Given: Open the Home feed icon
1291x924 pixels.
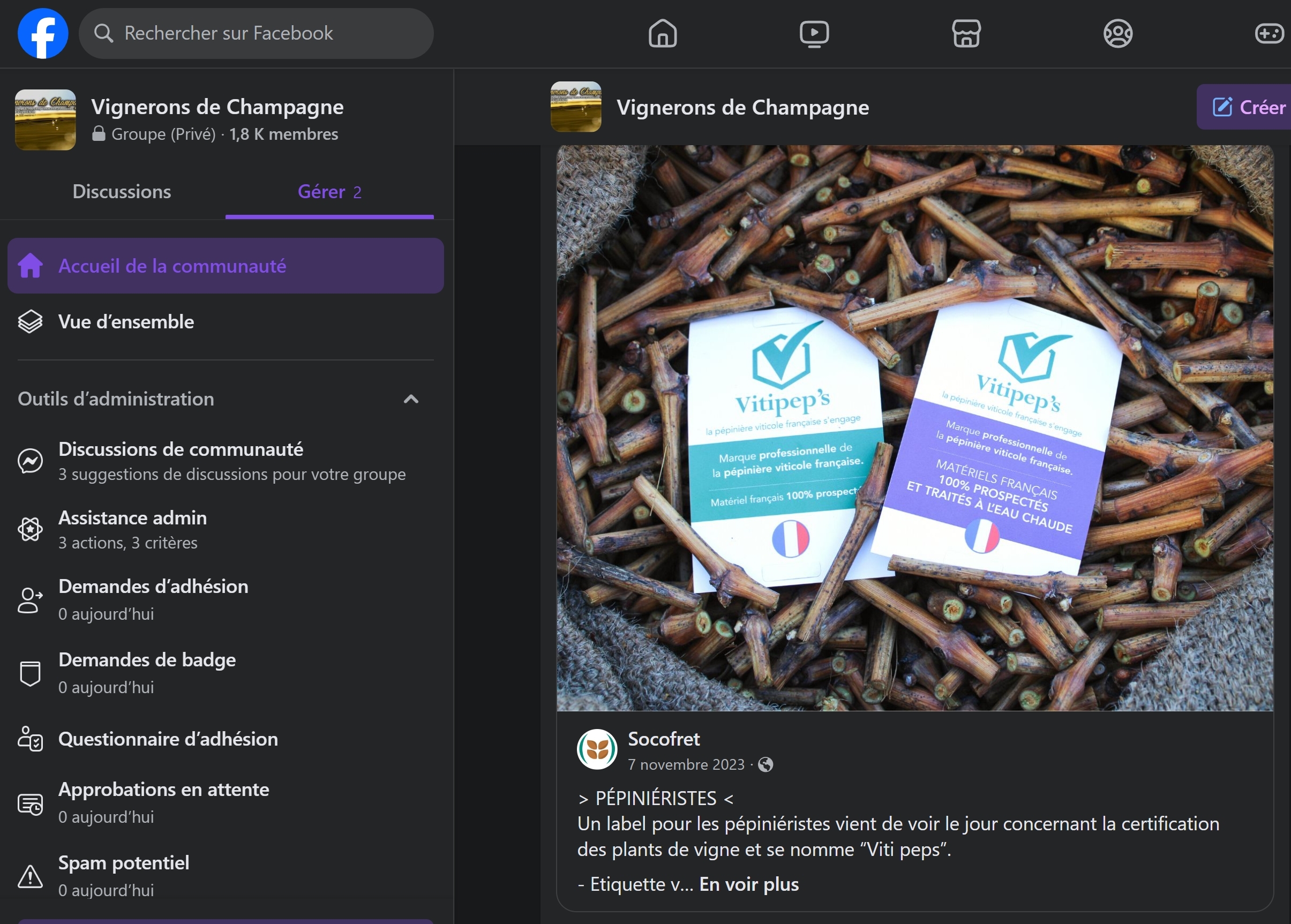Looking at the screenshot, I should (x=662, y=34).
